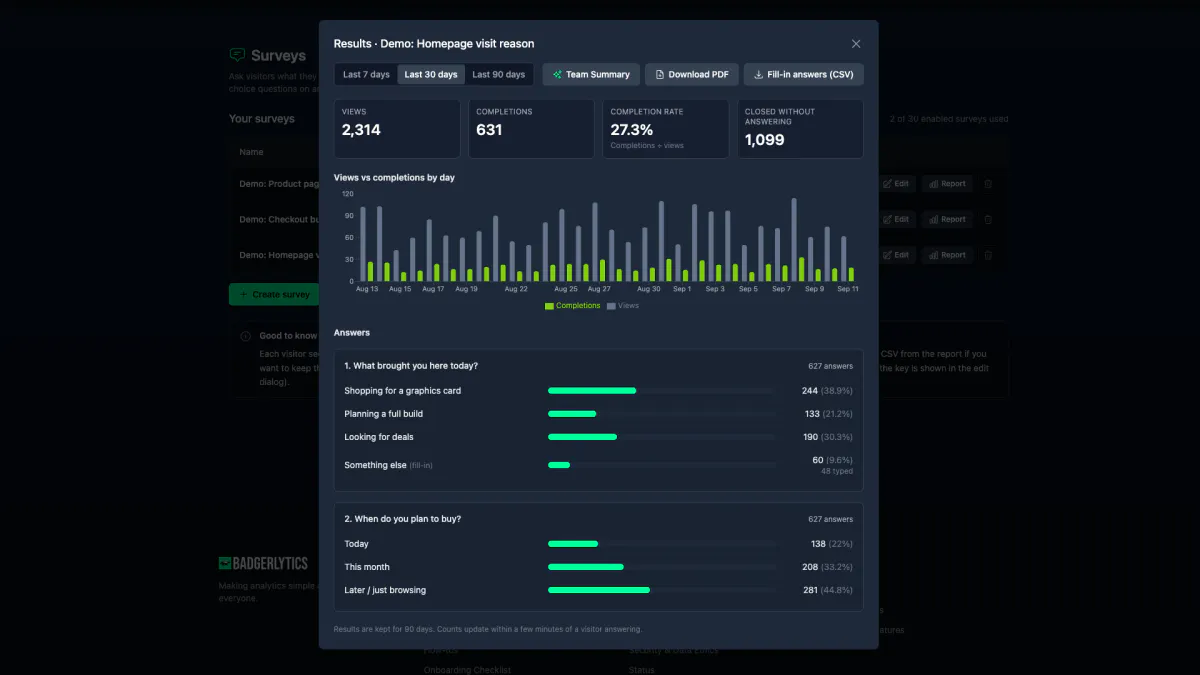
Task: Edit the Demo: Checkout survey
Action: [x=895, y=219]
